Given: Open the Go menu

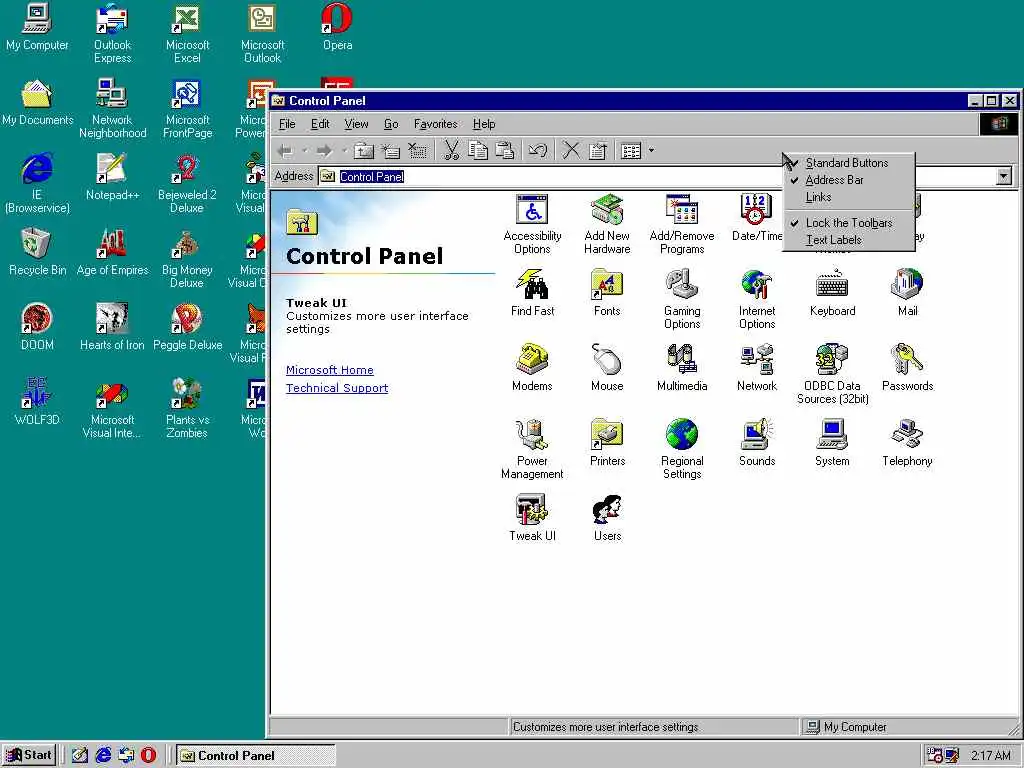Looking at the screenshot, I should 391,124.
